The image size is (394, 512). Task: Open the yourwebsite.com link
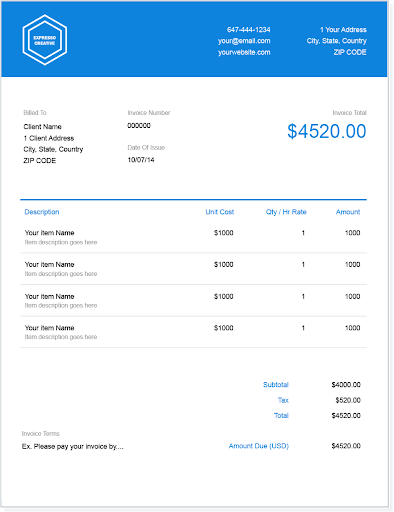click(244, 52)
